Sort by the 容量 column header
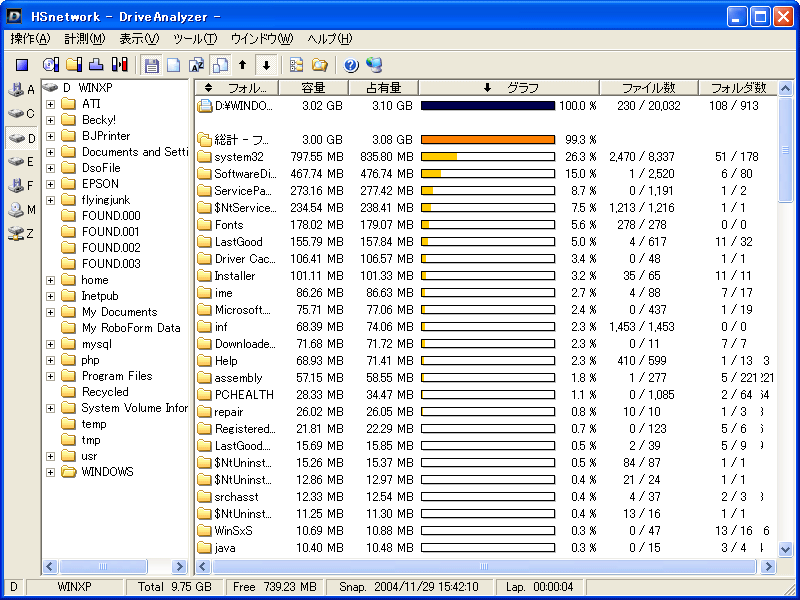800x600 pixels. tap(313, 88)
